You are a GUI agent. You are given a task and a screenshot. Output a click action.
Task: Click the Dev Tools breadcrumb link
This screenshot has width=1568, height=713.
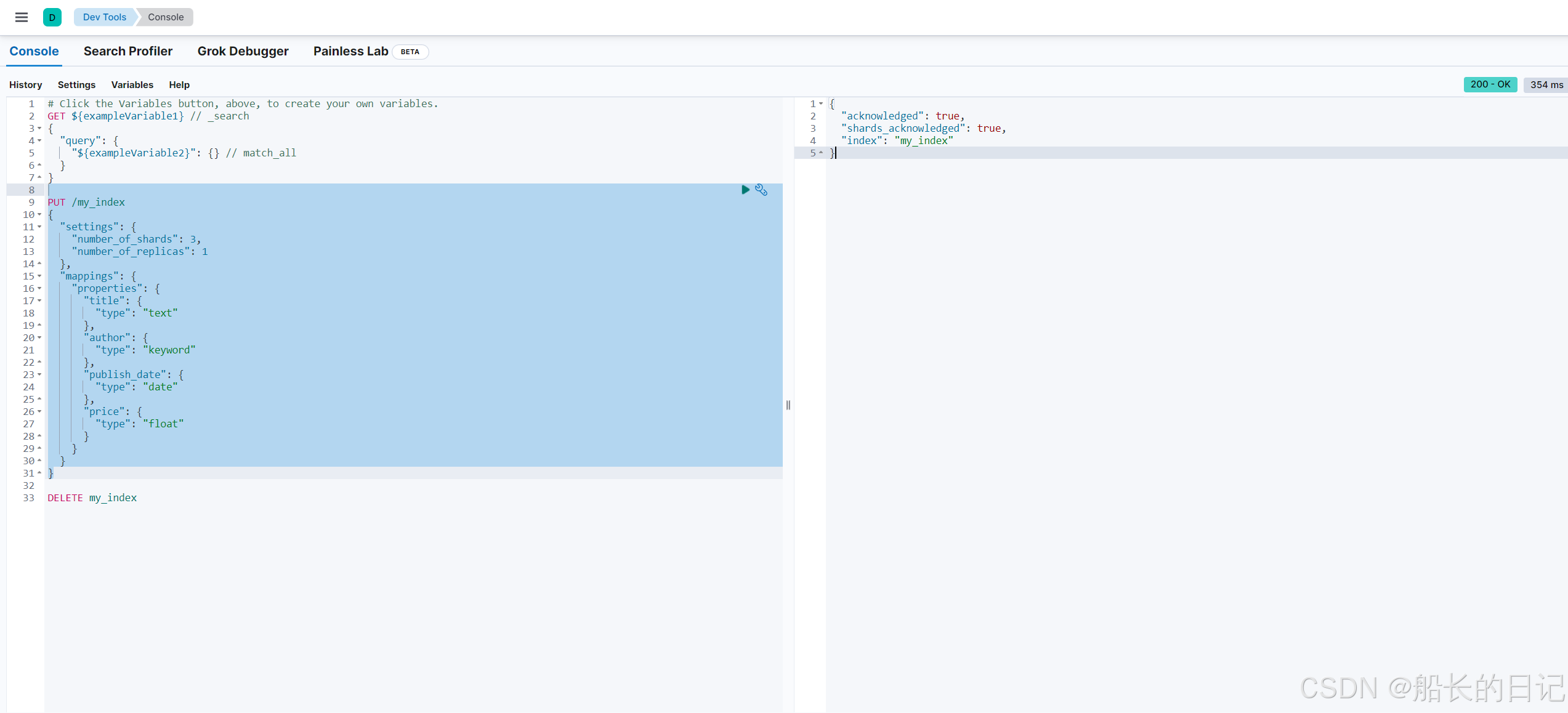[x=104, y=17]
